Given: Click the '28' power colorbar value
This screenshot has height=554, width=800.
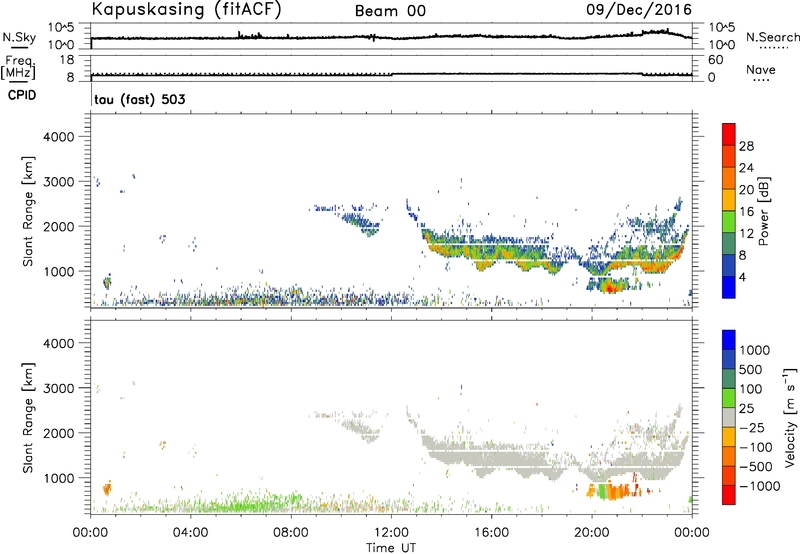Looking at the screenshot, I should [746, 146].
